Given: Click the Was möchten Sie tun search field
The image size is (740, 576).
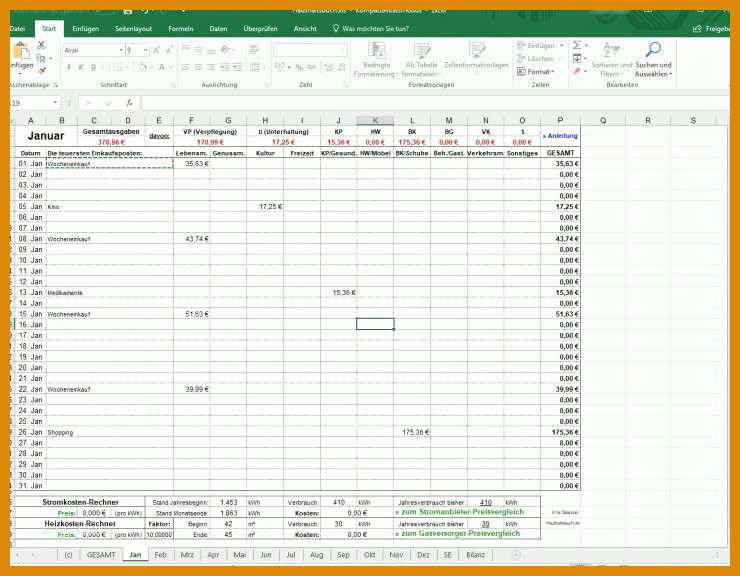Looking at the screenshot, I should [x=371, y=29].
